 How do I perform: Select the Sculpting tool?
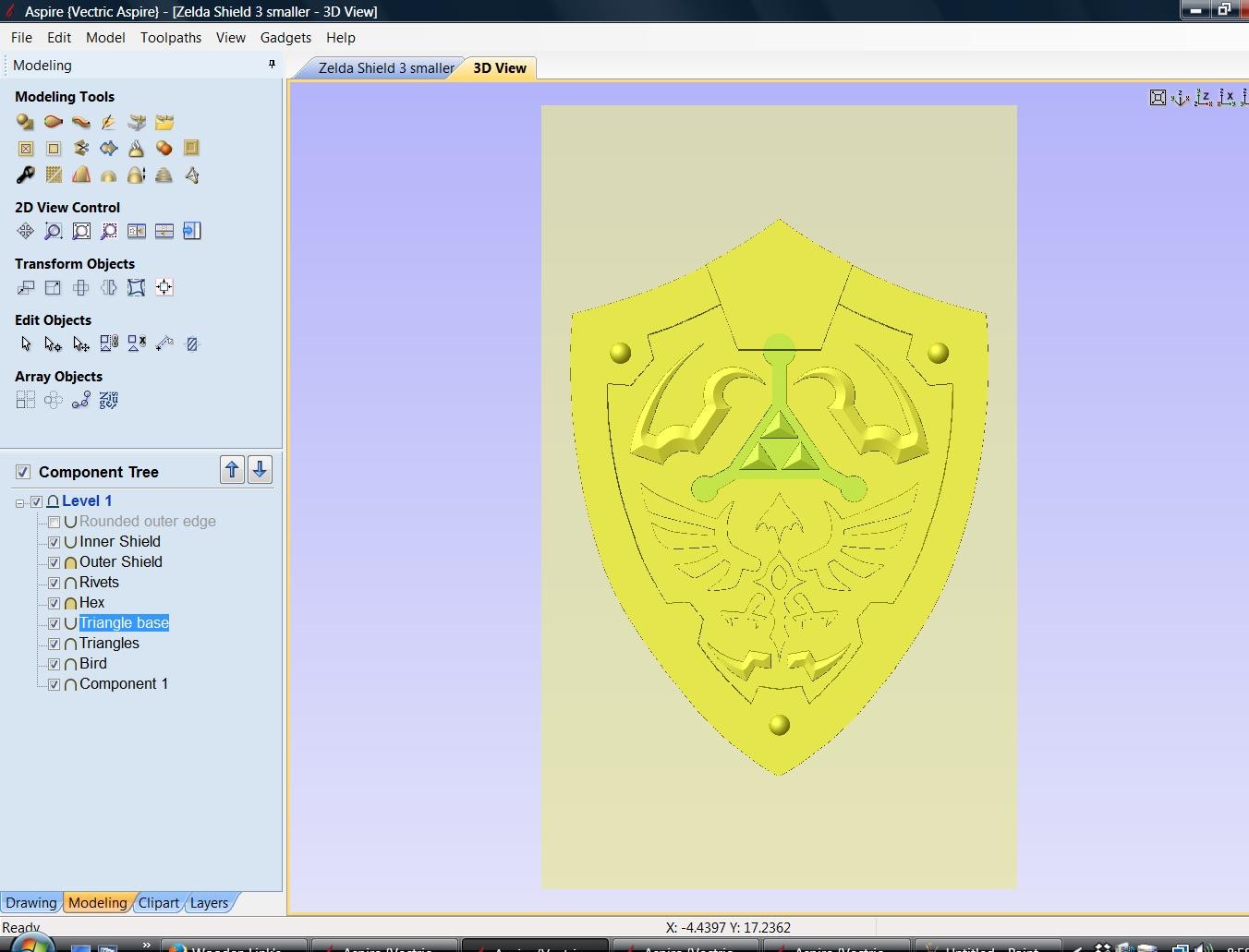pyautogui.click(x=108, y=122)
